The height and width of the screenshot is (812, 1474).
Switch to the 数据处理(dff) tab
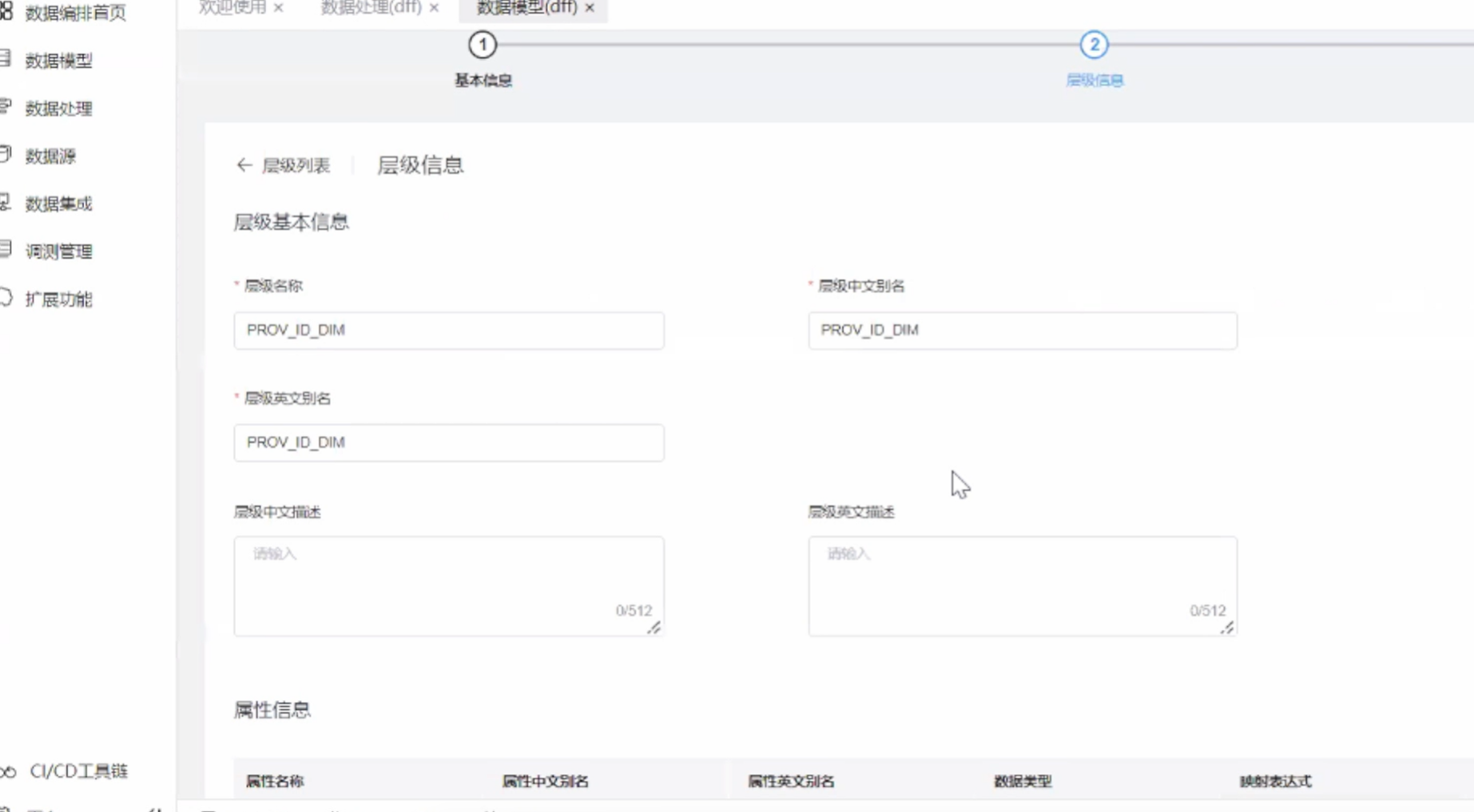[x=371, y=7]
